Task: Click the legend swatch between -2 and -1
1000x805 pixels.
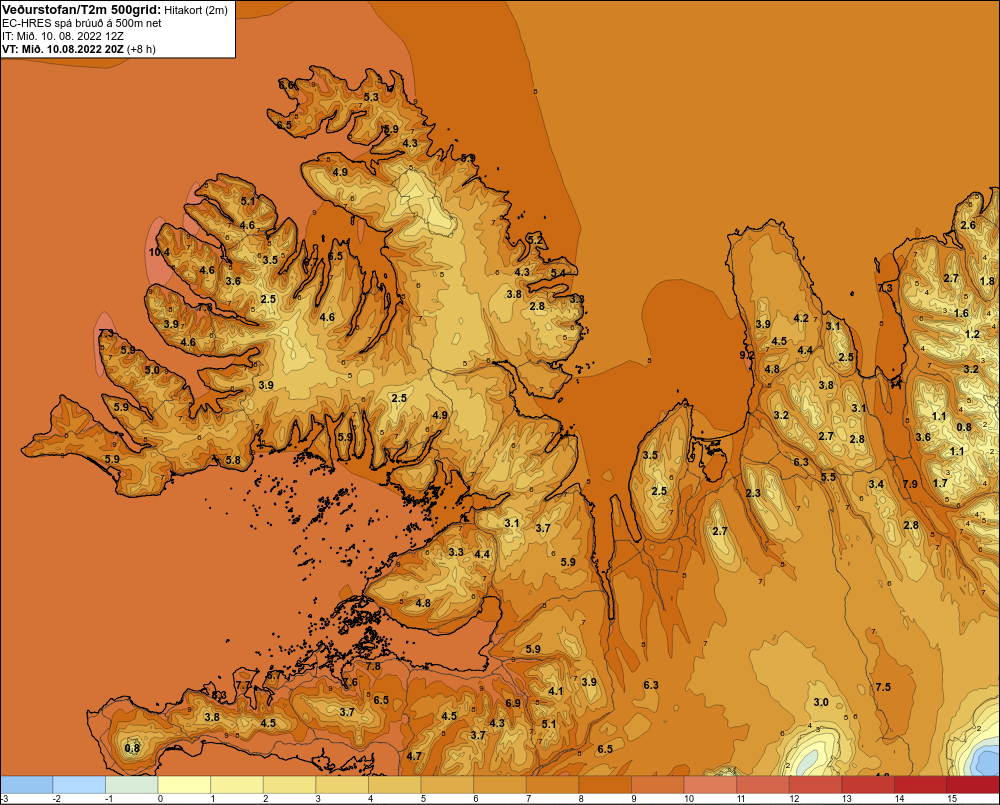Action: [x=79, y=785]
